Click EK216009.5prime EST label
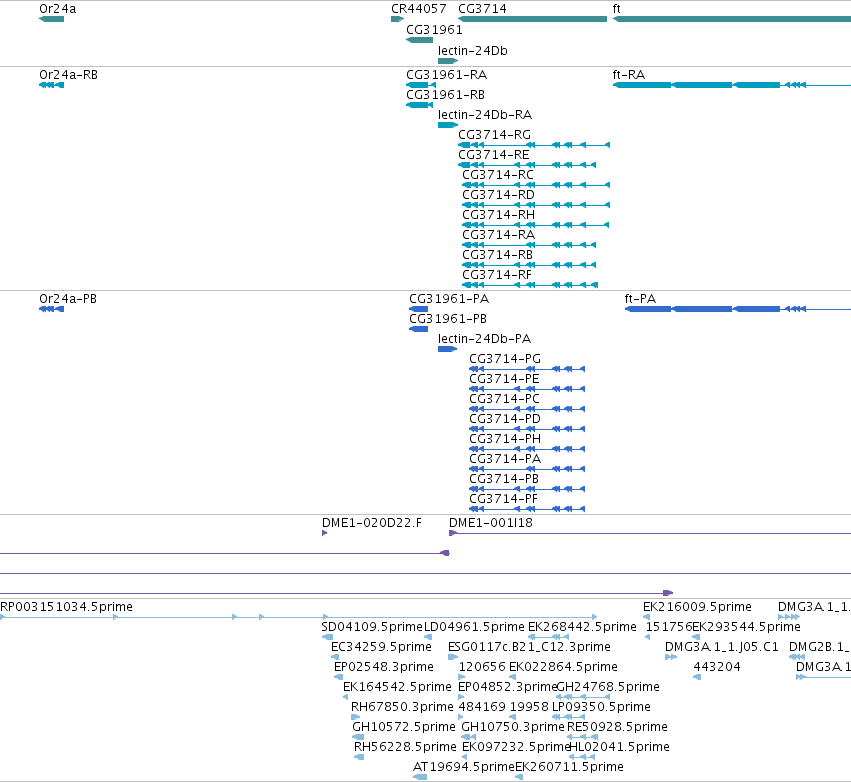Screen dimensions: 851x782 click(x=697, y=607)
